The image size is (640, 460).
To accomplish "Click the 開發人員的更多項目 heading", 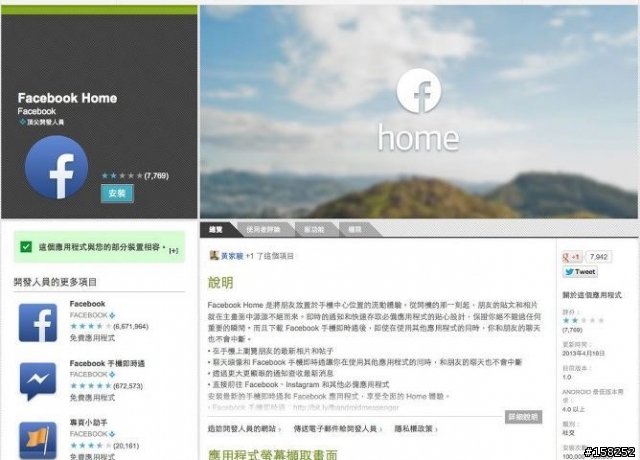I will pos(56,282).
